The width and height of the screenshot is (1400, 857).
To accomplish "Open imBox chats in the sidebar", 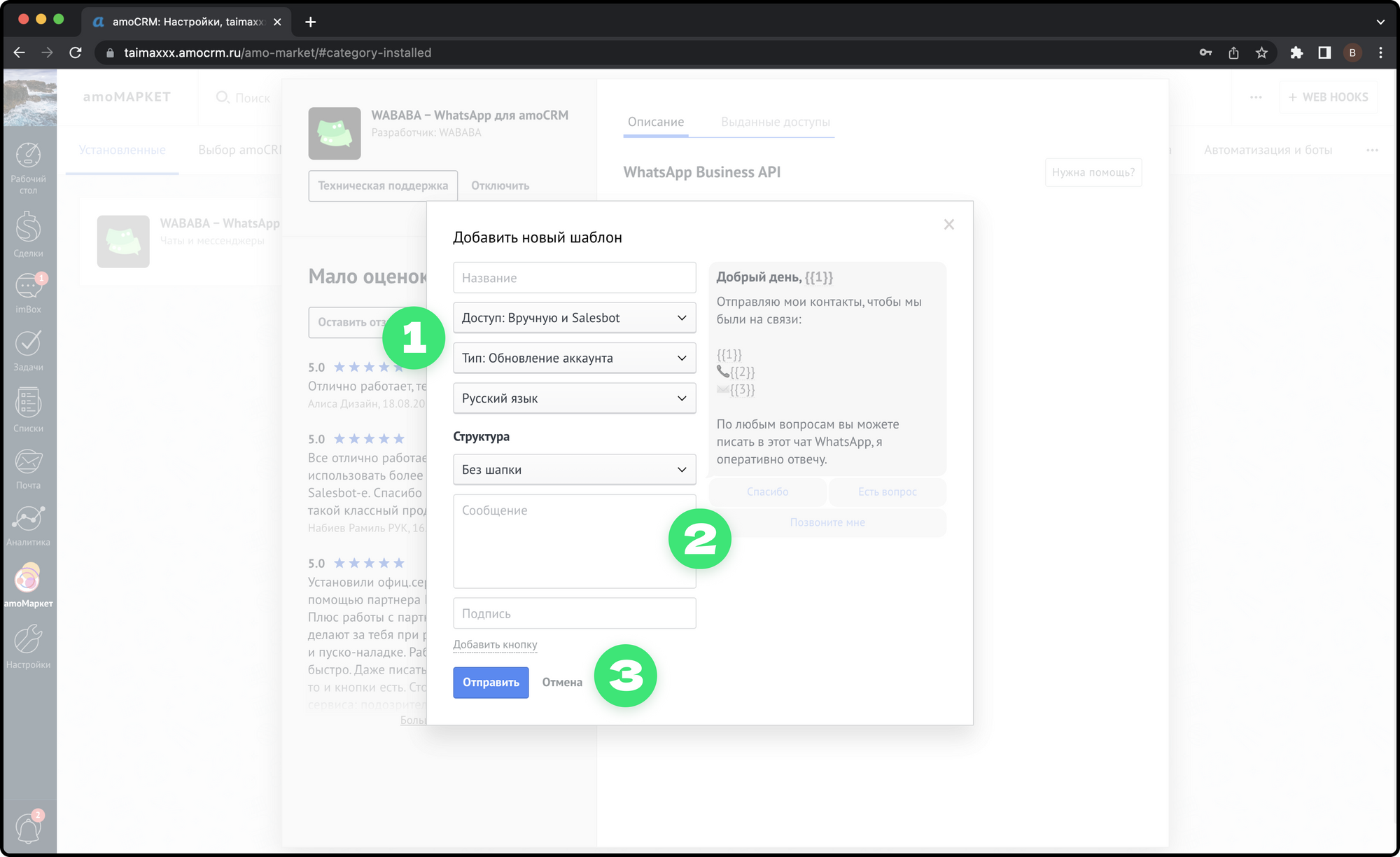I will click(28, 293).
